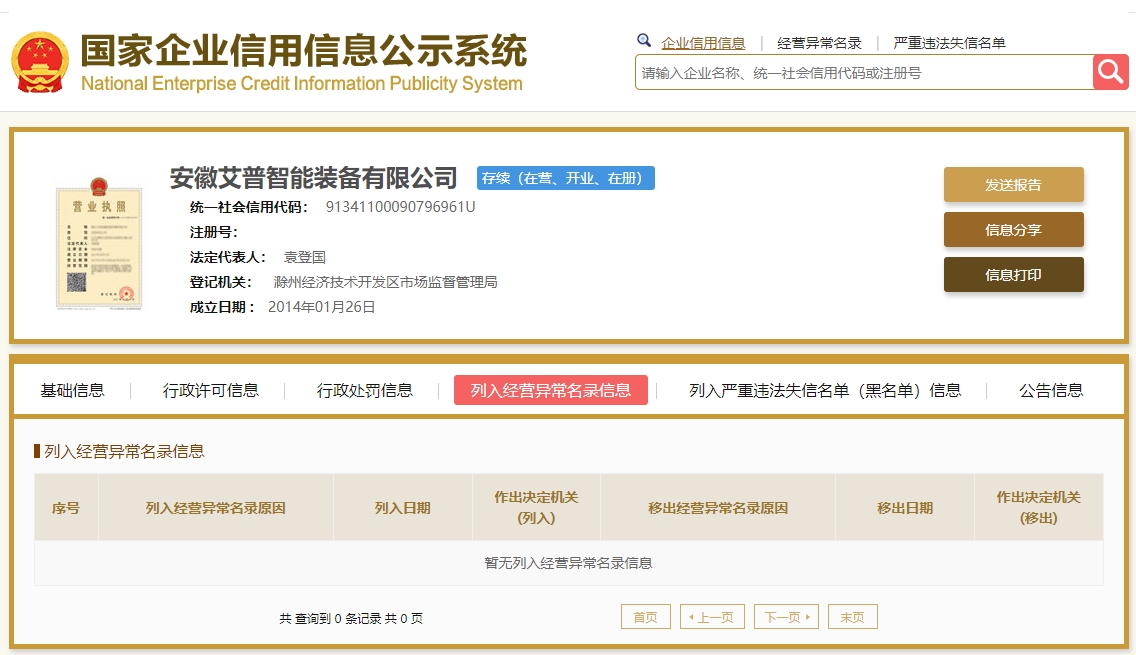Click the site title 国家企业信用信息公示系统
Image resolution: width=1136 pixels, height=655 pixels.
pos(304,51)
